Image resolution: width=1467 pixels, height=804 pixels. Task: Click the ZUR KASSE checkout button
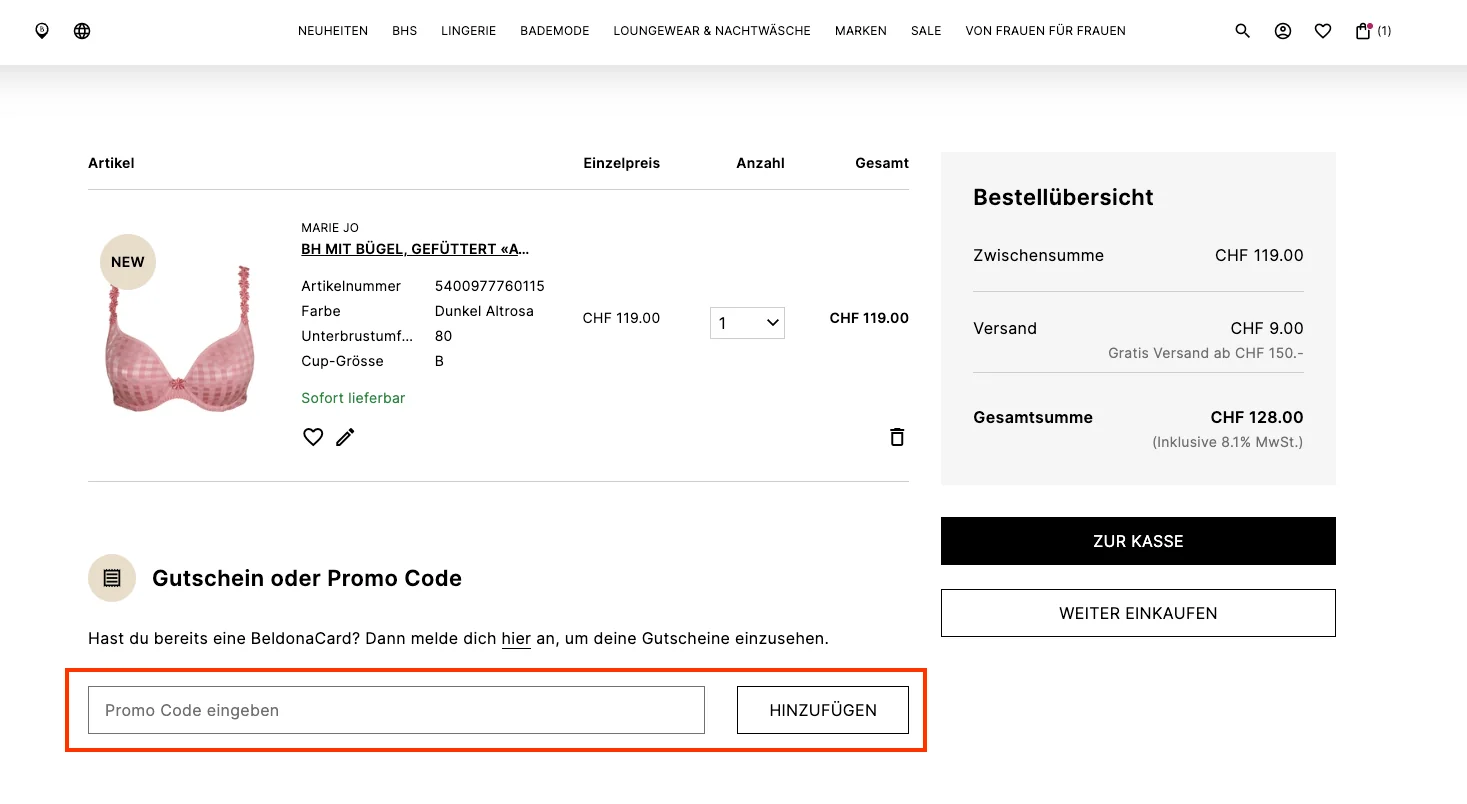pyautogui.click(x=1137, y=541)
